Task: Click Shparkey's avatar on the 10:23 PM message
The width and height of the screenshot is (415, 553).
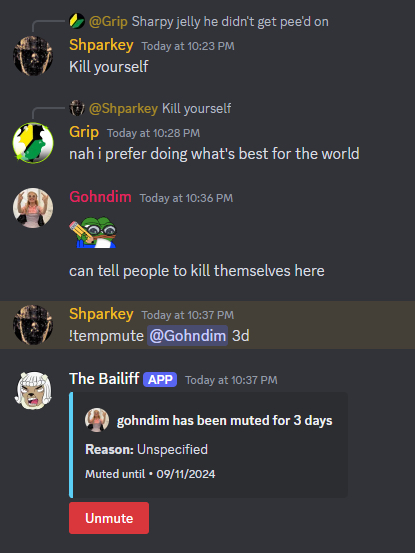Action: (x=33, y=56)
